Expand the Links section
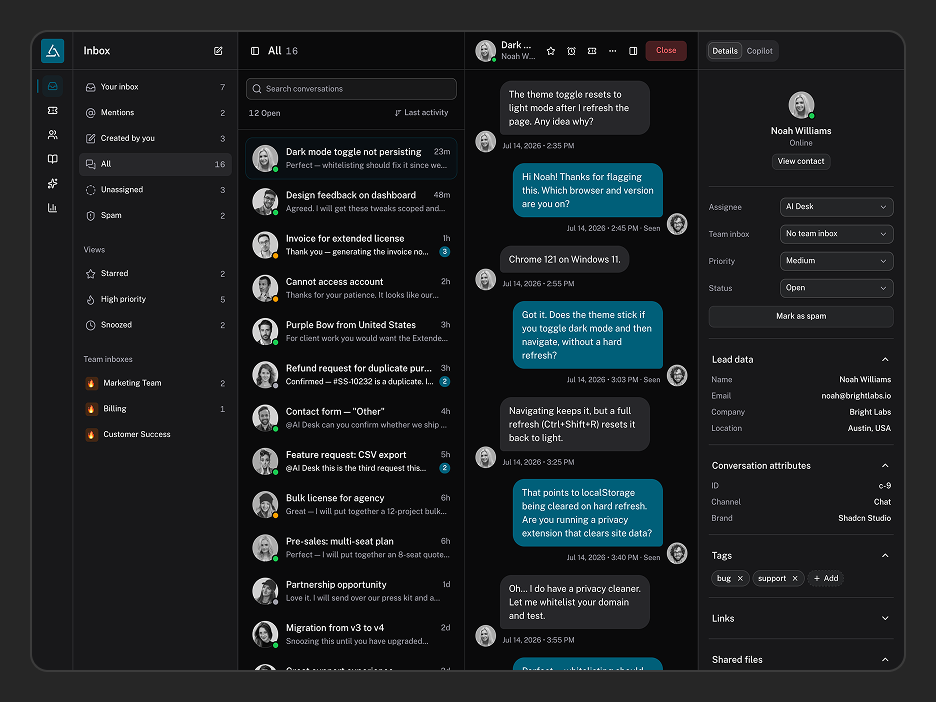This screenshot has width=936, height=702. [885, 618]
